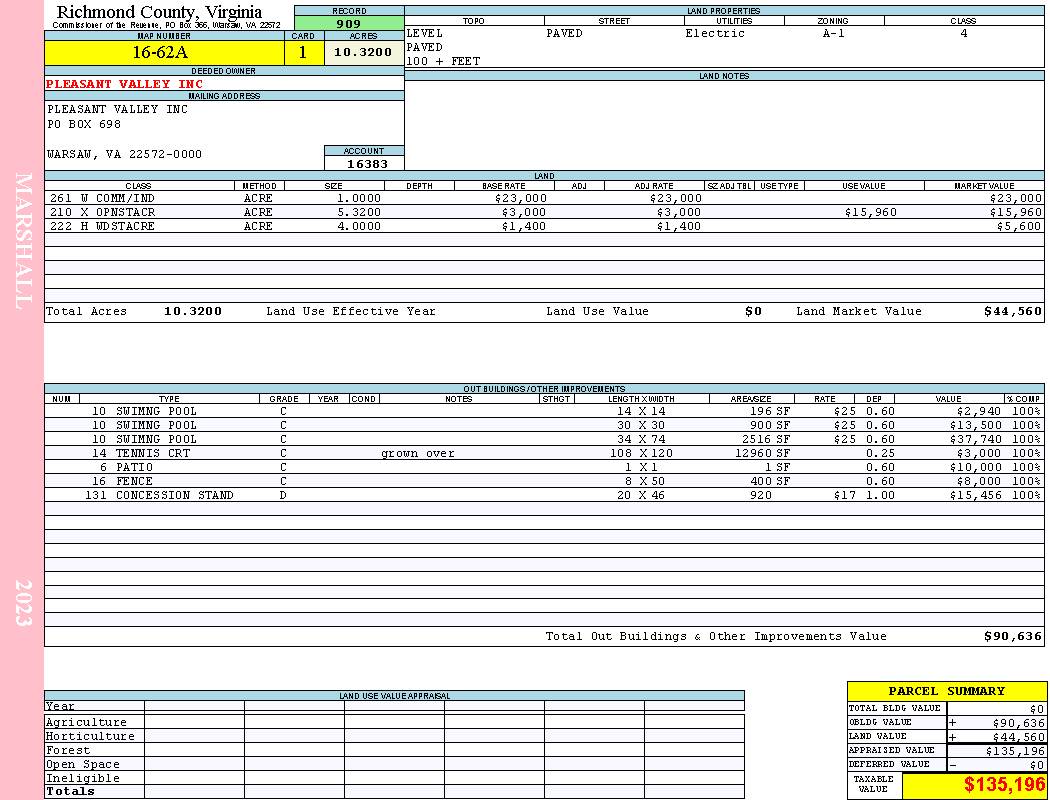Screen dimensions: 1050x800
Task: Click the PATIO improvement row
Action: (x=544, y=467)
